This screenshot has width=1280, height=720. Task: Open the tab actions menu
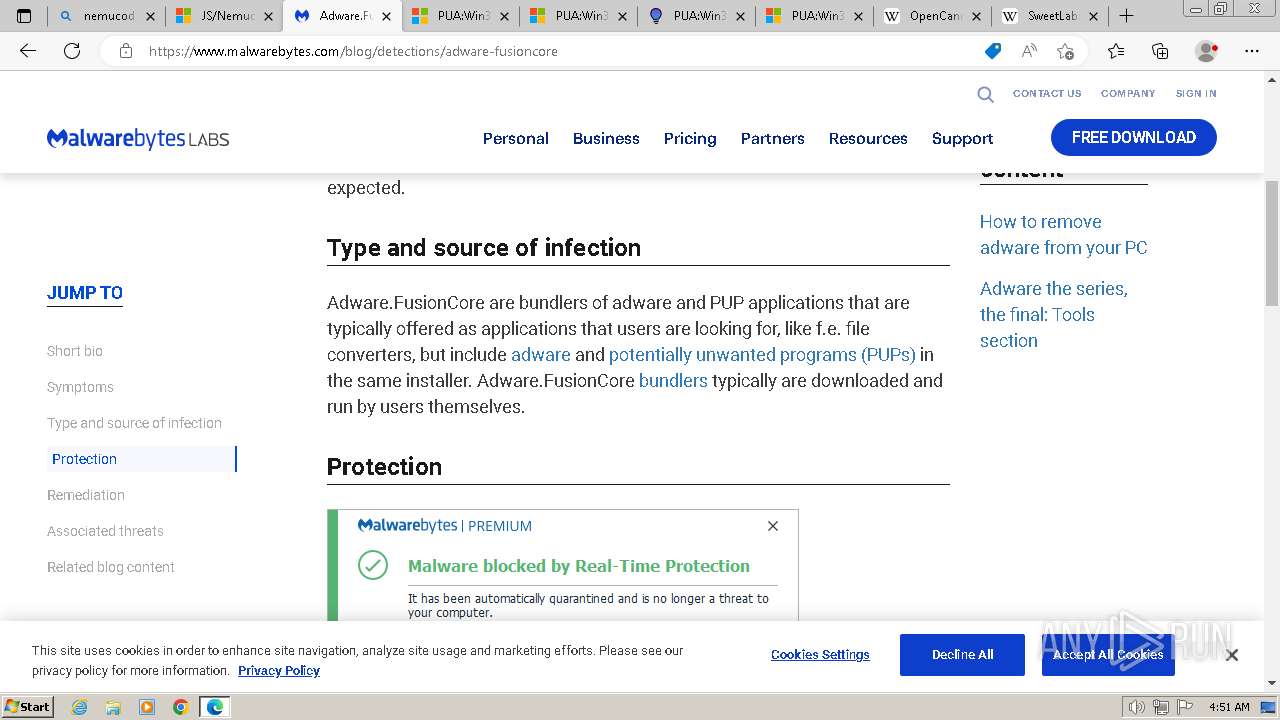pos(24,16)
